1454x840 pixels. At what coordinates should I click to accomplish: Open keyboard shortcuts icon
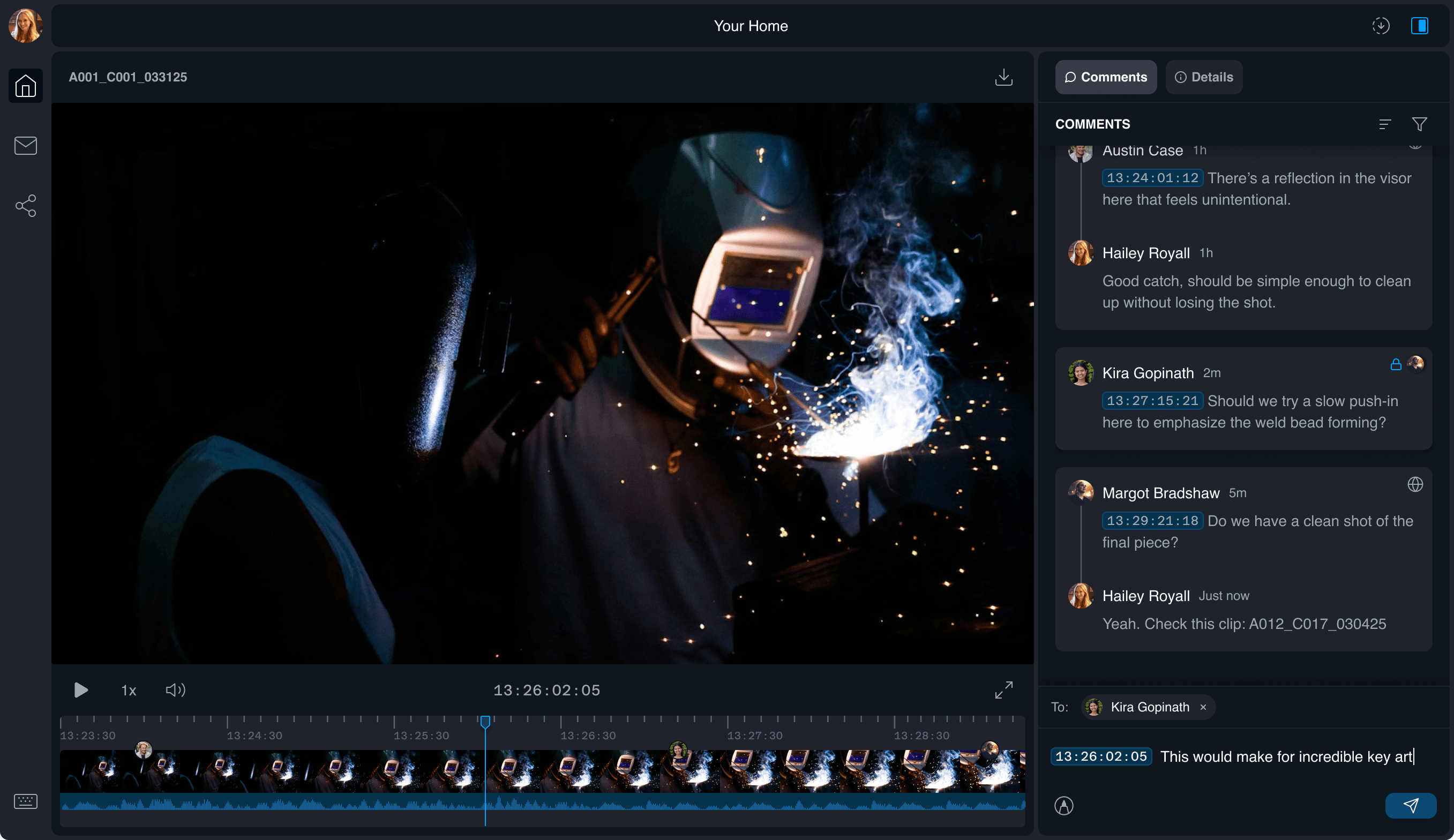coord(25,801)
